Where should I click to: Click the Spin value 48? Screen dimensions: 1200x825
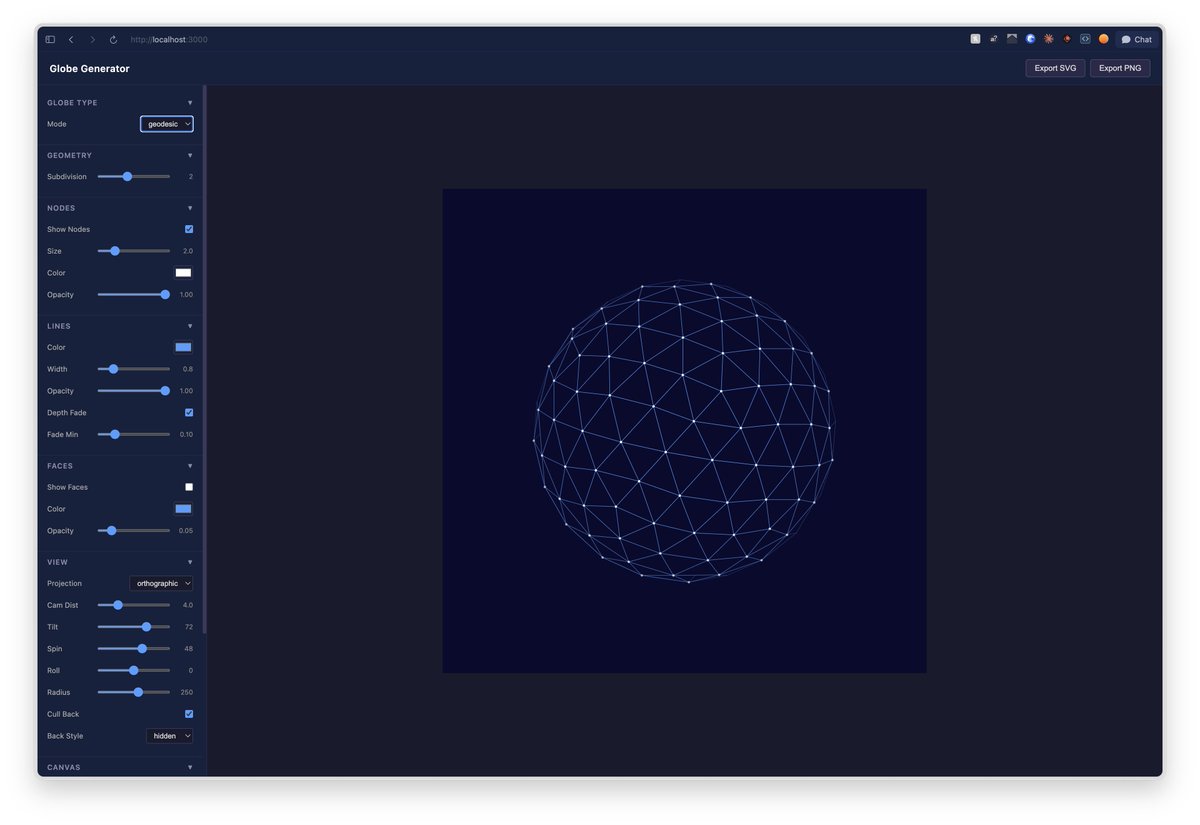coord(189,649)
